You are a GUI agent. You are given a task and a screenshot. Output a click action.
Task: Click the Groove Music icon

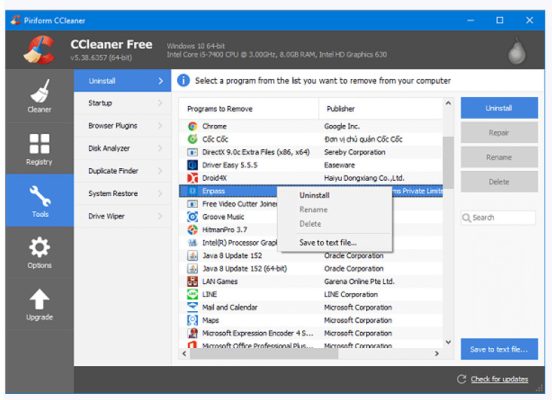pyautogui.click(x=192, y=217)
